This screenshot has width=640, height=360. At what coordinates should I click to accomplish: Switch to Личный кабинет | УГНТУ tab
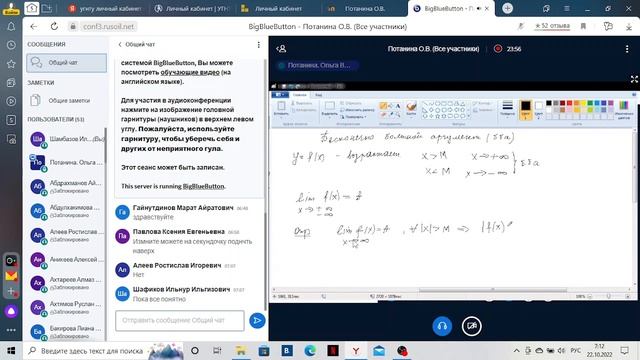(x=192, y=9)
